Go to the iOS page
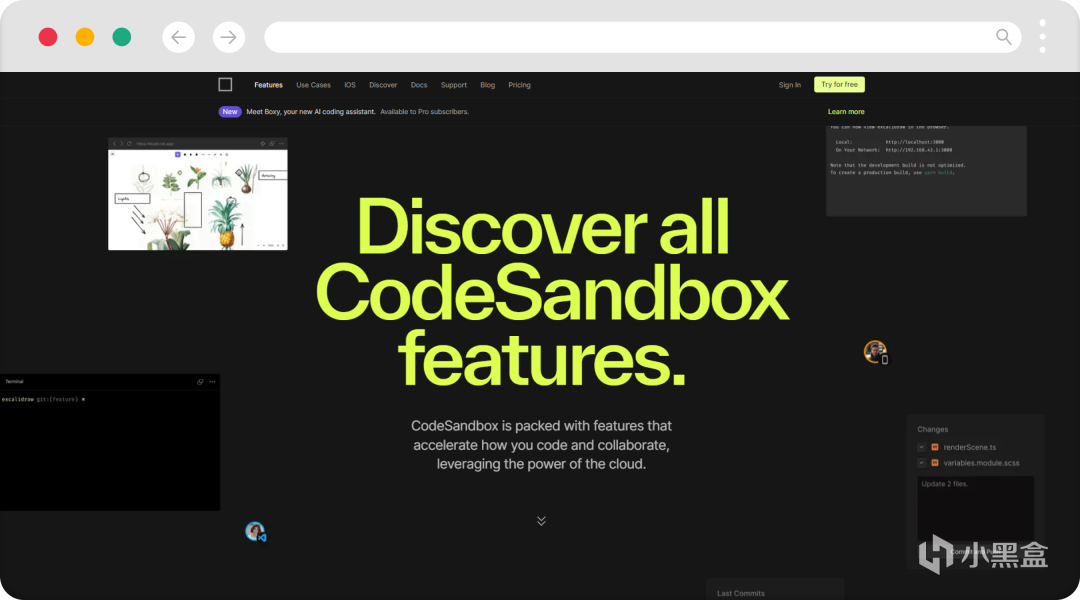Screen dimensions: 1080x600 (350, 85)
